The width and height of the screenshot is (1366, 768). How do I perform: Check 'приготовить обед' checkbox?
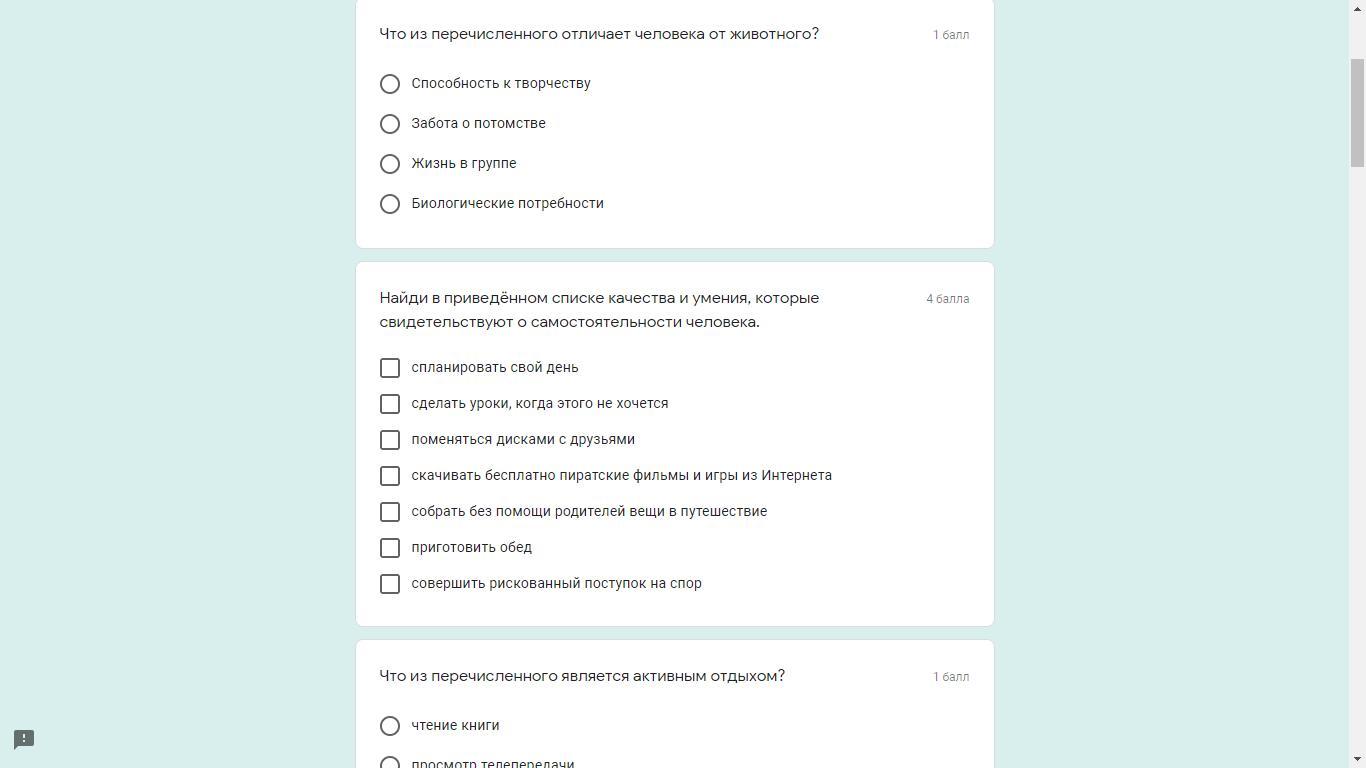(x=390, y=548)
